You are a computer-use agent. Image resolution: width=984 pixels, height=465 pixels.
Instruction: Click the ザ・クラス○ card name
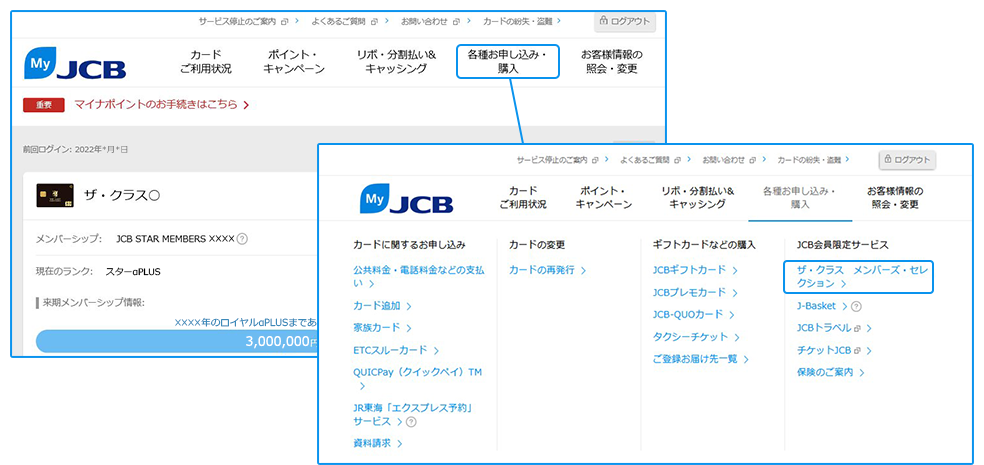122,196
